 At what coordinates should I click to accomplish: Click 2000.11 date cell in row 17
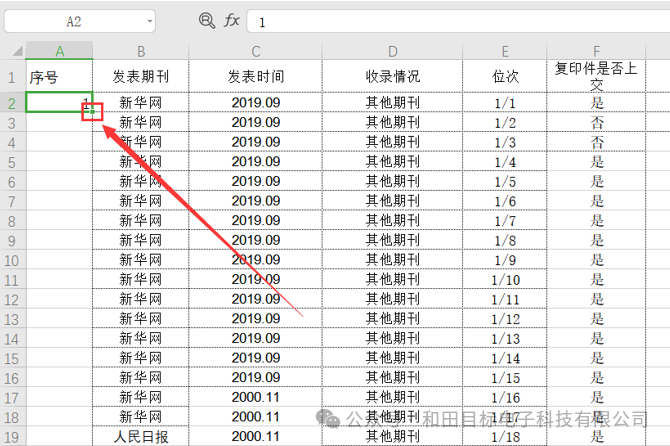click(x=256, y=398)
